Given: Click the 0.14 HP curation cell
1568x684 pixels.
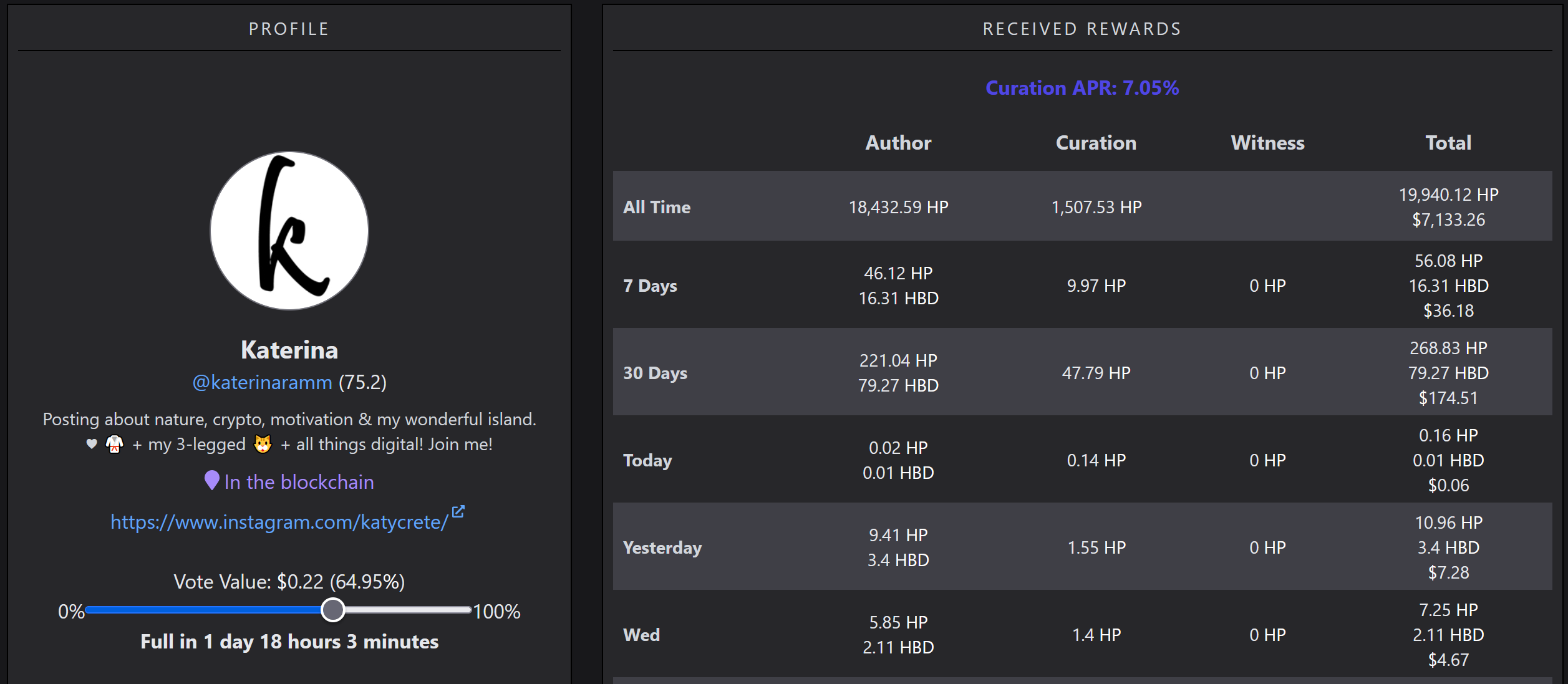Looking at the screenshot, I should click(1096, 460).
